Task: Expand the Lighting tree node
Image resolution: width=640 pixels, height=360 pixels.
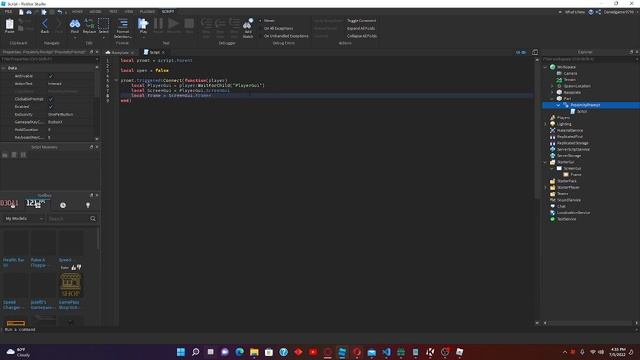Action: pos(545,124)
